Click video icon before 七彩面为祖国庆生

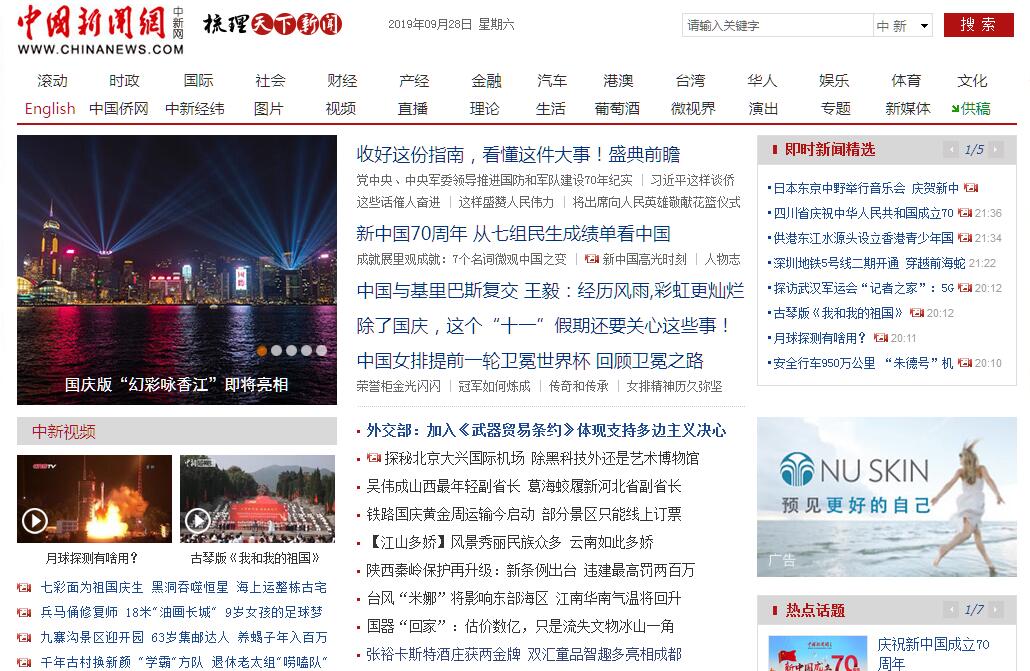point(24,588)
